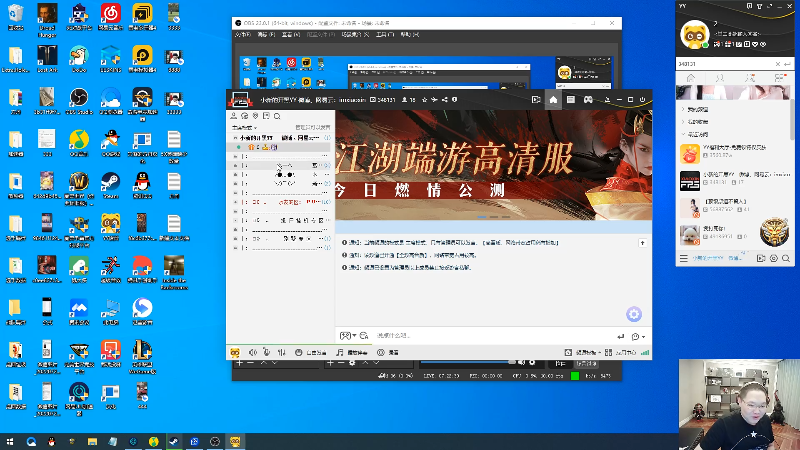
Task: Open the Steam icon on the desktop
Action: tap(110, 186)
